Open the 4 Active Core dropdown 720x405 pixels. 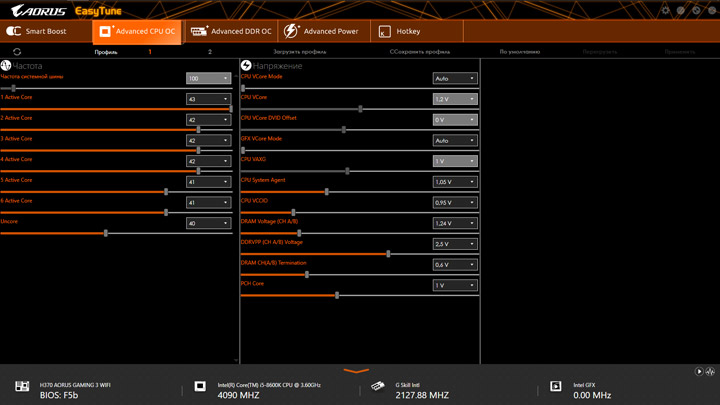coord(208,161)
